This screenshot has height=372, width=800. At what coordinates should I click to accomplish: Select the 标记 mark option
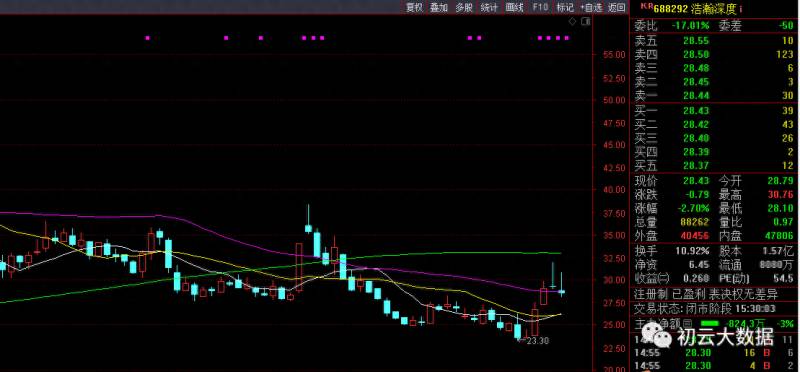click(x=565, y=7)
